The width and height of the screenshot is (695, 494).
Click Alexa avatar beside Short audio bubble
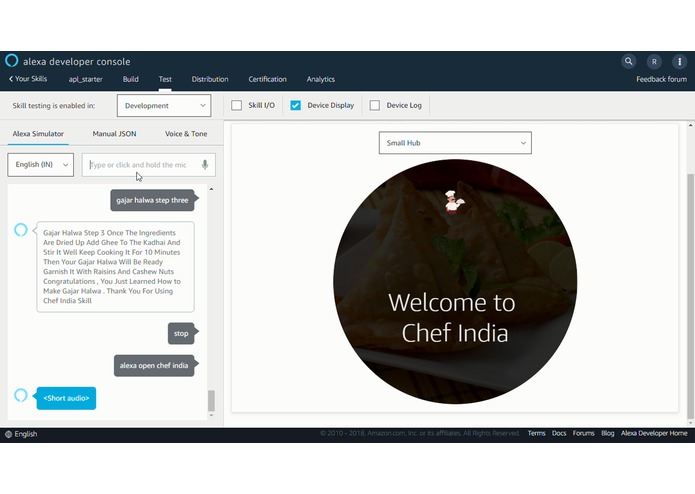pyautogui.click(x=20, y=395)
